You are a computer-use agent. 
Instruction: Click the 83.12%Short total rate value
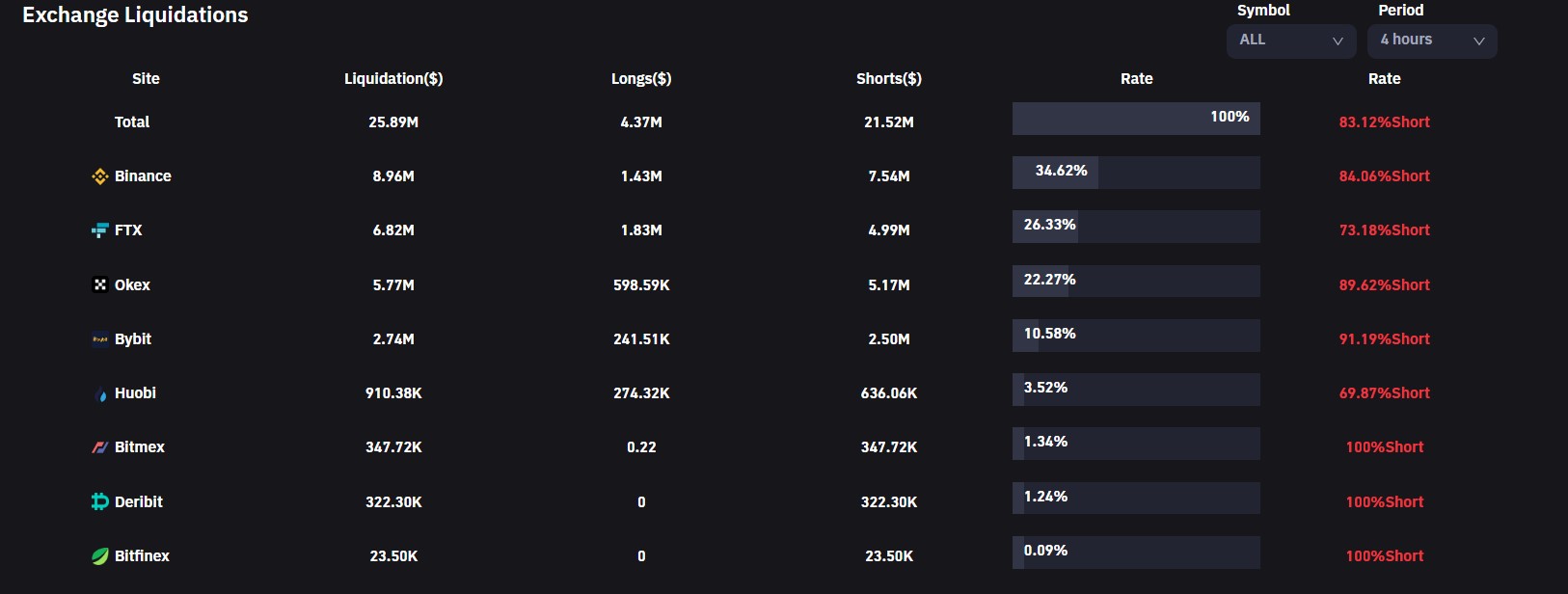pos(1384,122)
